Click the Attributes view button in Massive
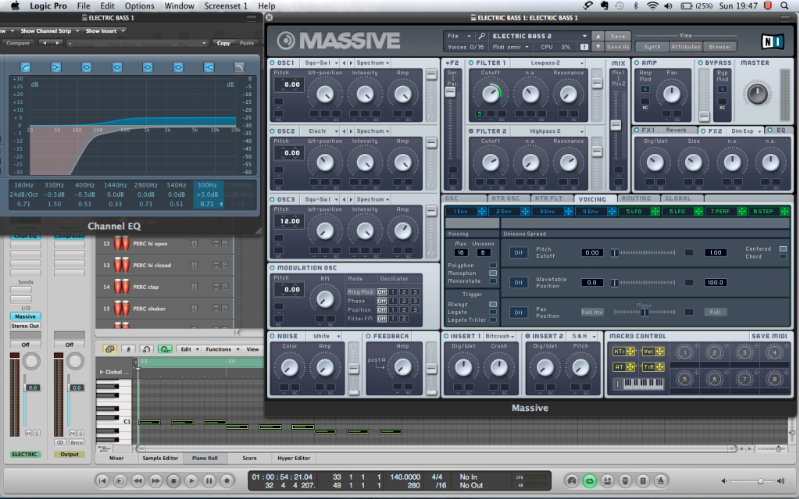The height and width of the screenshot is (499, 799). coord(685,46)
